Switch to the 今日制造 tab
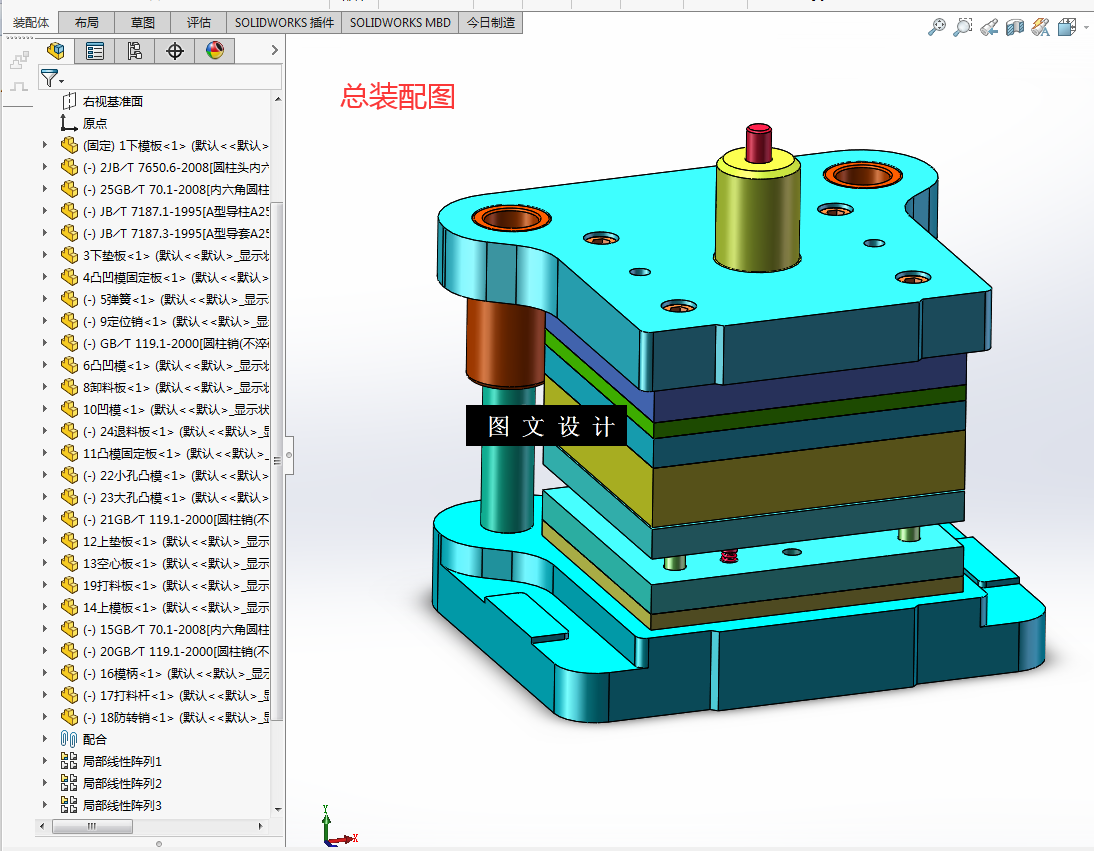Viewport: 1094px width, 851px height. coord(490,22)
